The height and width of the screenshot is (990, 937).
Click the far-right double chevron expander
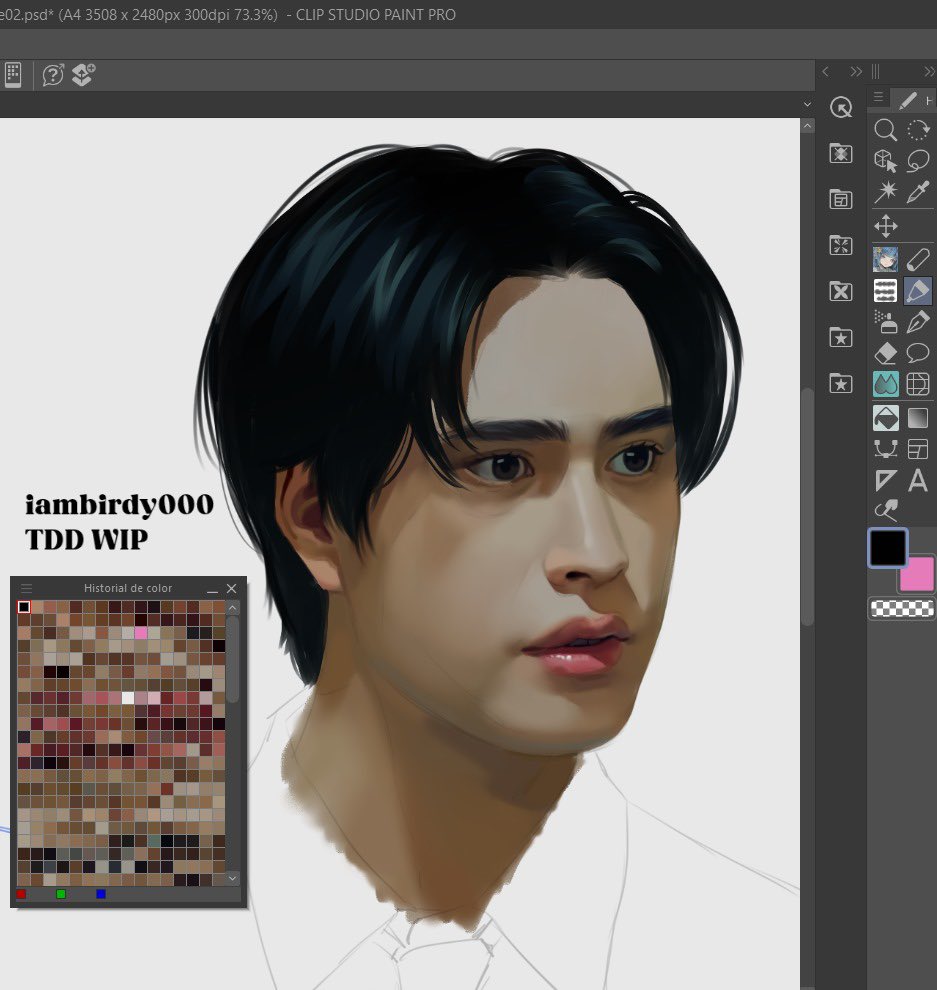929,71
